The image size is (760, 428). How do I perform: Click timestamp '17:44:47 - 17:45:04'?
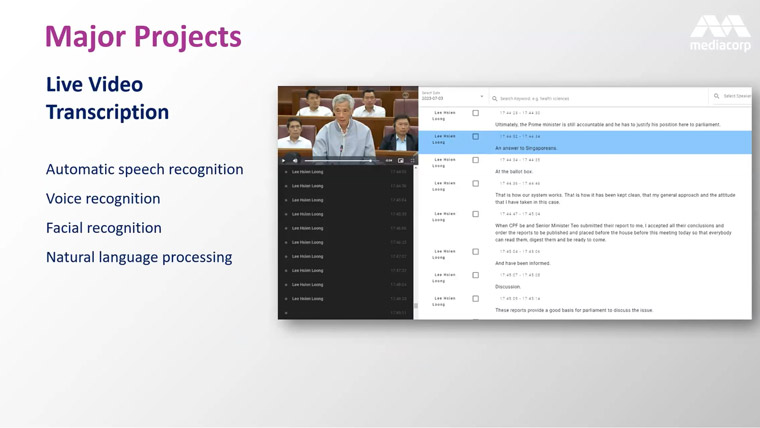pos(520,214)
